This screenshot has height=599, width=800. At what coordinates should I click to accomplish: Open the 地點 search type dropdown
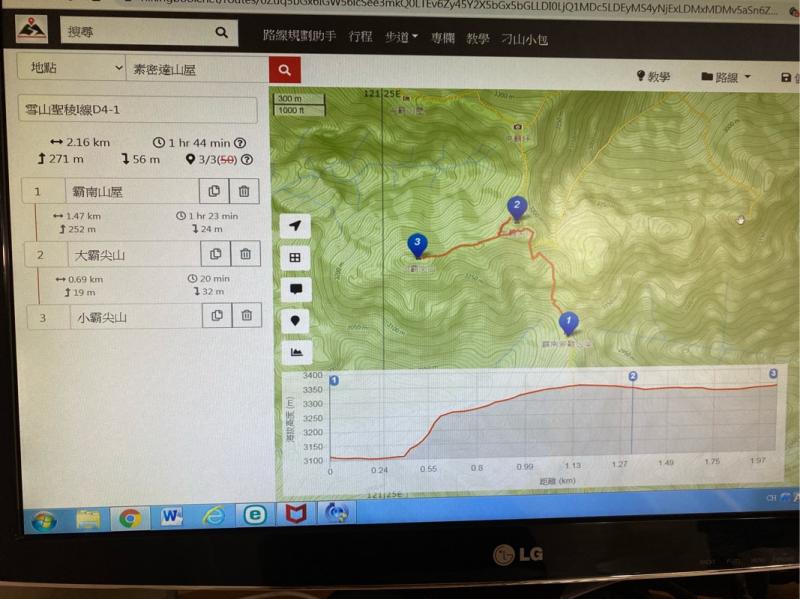click(71, 67)
